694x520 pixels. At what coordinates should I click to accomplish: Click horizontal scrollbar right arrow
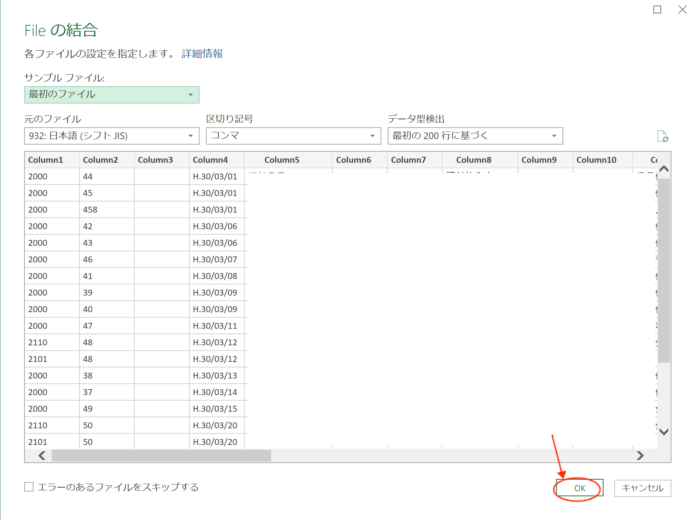[640, 455]
